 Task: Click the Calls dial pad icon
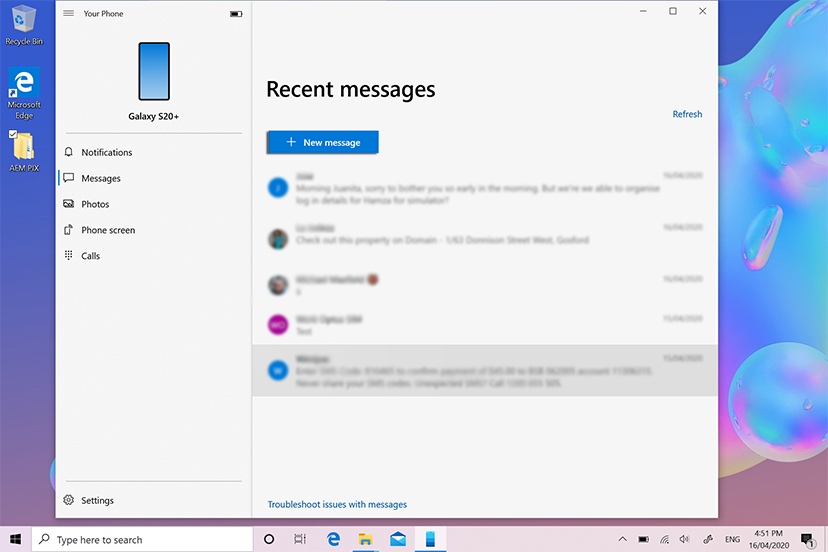(69, 255)
